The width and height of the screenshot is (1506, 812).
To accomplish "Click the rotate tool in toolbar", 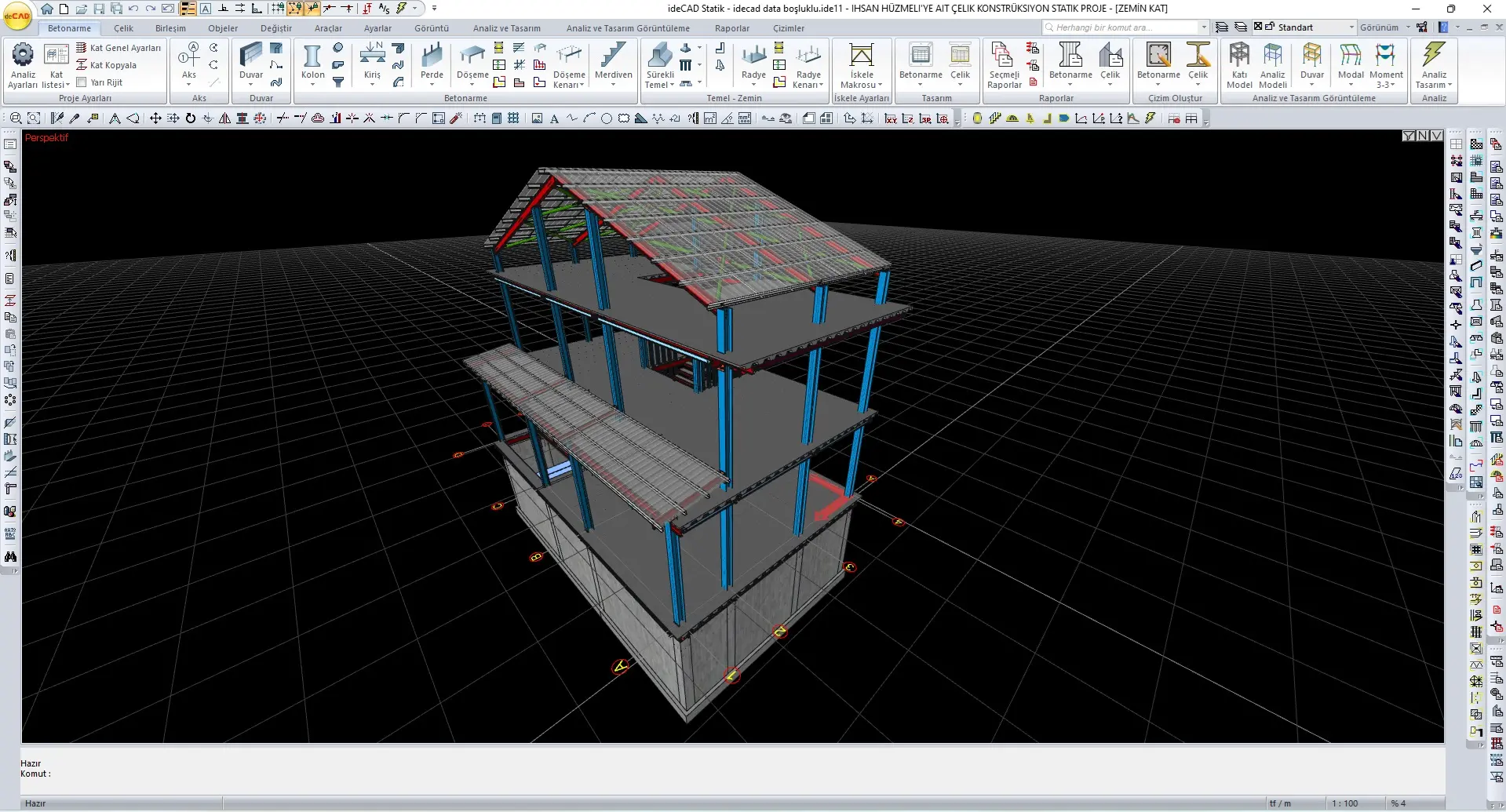I will tap(190, 118).
